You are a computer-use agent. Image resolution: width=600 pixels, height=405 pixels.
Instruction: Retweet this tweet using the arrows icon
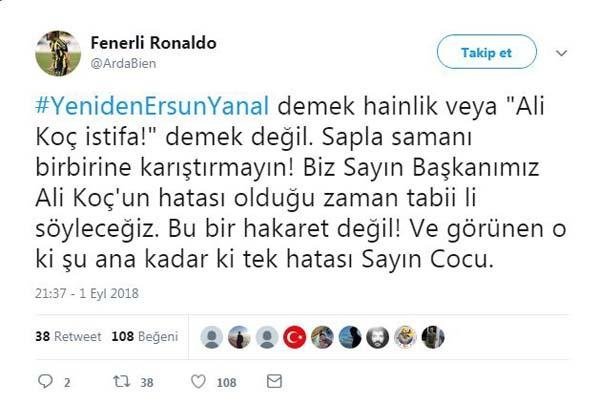(x=121, y=381)
